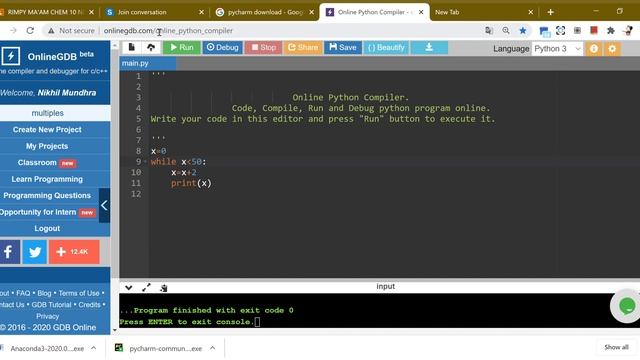
Task: Log out using the Logout entry
Action: [x=47, y=229]
